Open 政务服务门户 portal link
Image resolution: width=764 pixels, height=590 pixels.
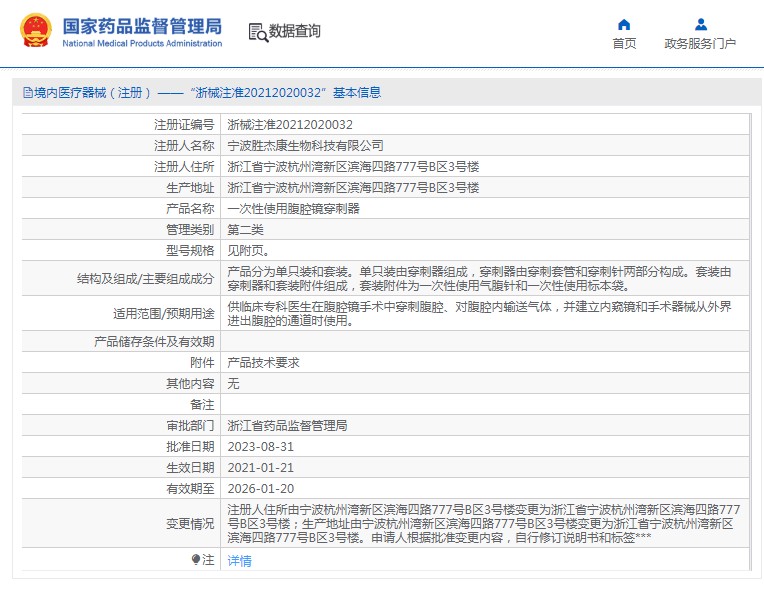pos(700,44)
